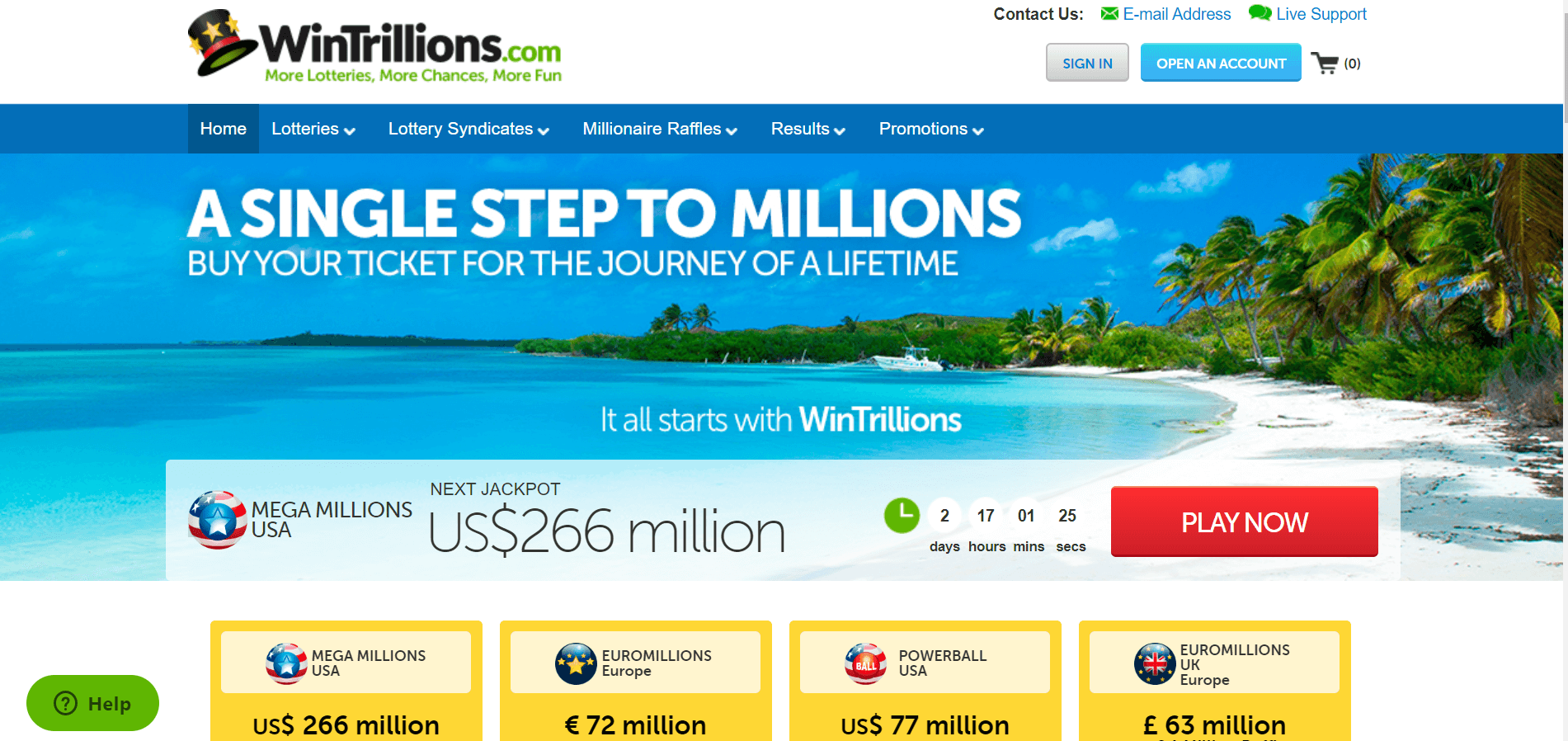Select the Mega Millions USA card ball icon
Image resolution: width=1568 pixels, height=741 pixels.
(x=286, y=663)
